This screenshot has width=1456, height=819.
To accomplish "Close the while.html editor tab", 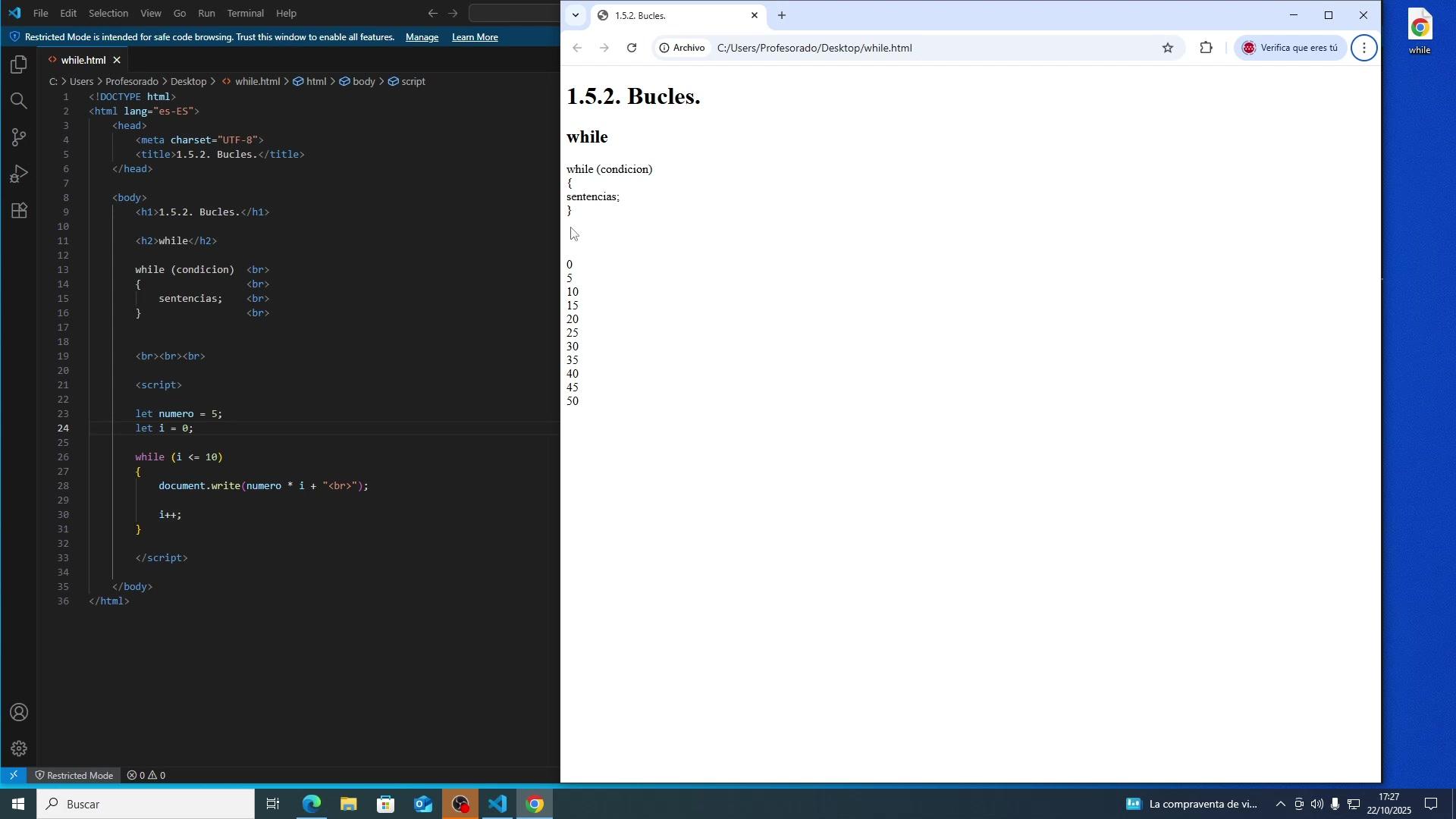I will pyautogui.click(x=117, y=60).
